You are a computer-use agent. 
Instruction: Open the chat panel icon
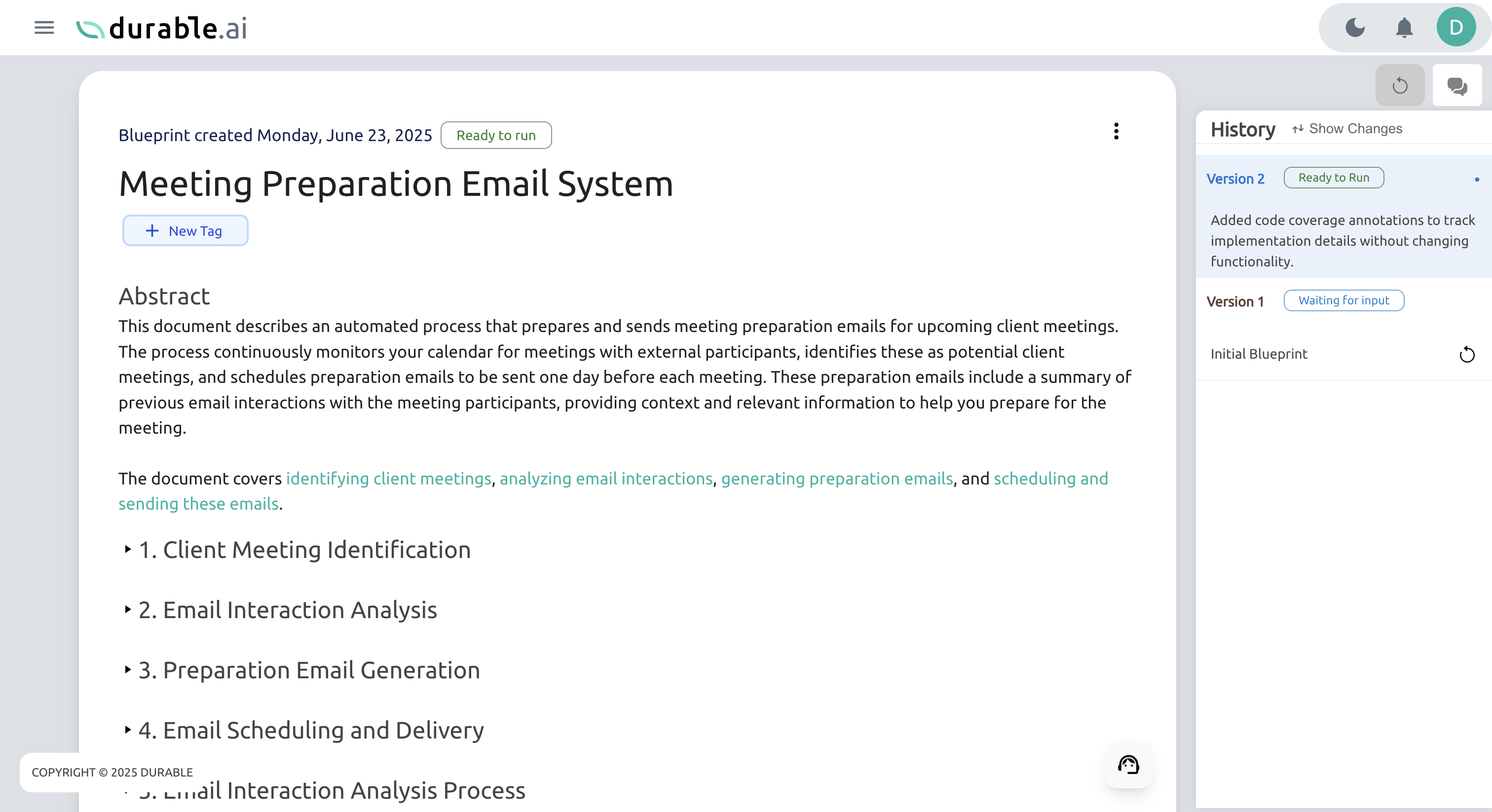[1457, 87]
